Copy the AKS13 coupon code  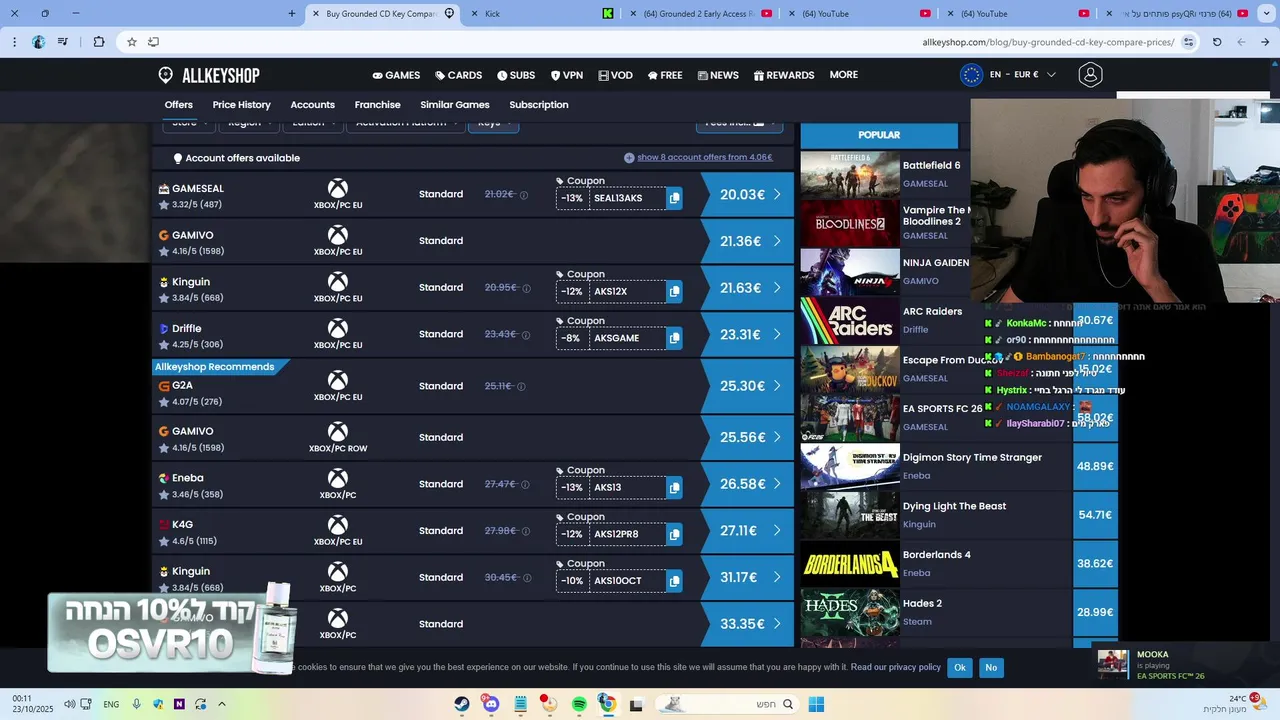pyautogui.click(x=674, y=488)
